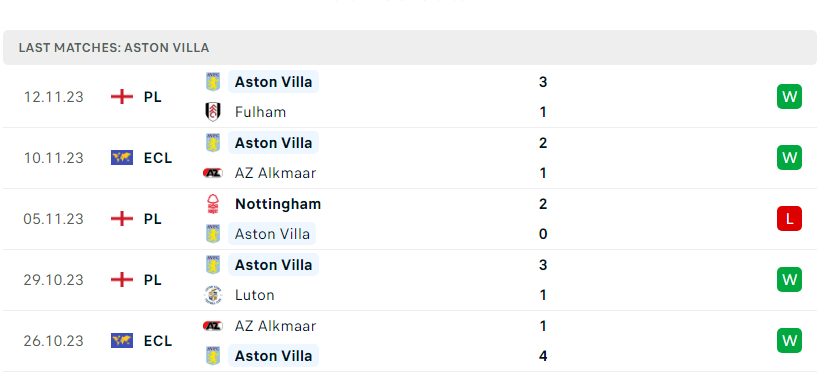The height and width of the screenshot is (375, 818).
Task: Click the Last Matches: Aston Villa header
Action: pos(114,48)
